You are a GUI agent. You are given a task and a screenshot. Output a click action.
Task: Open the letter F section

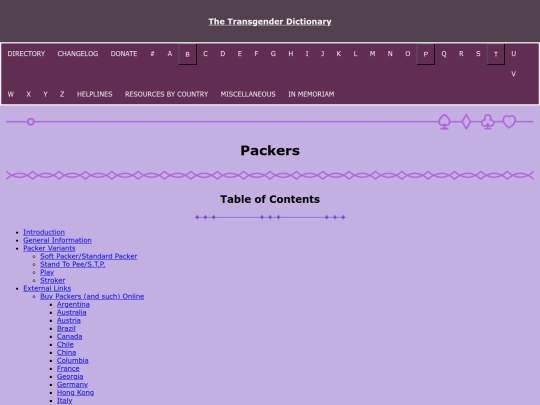256,54
